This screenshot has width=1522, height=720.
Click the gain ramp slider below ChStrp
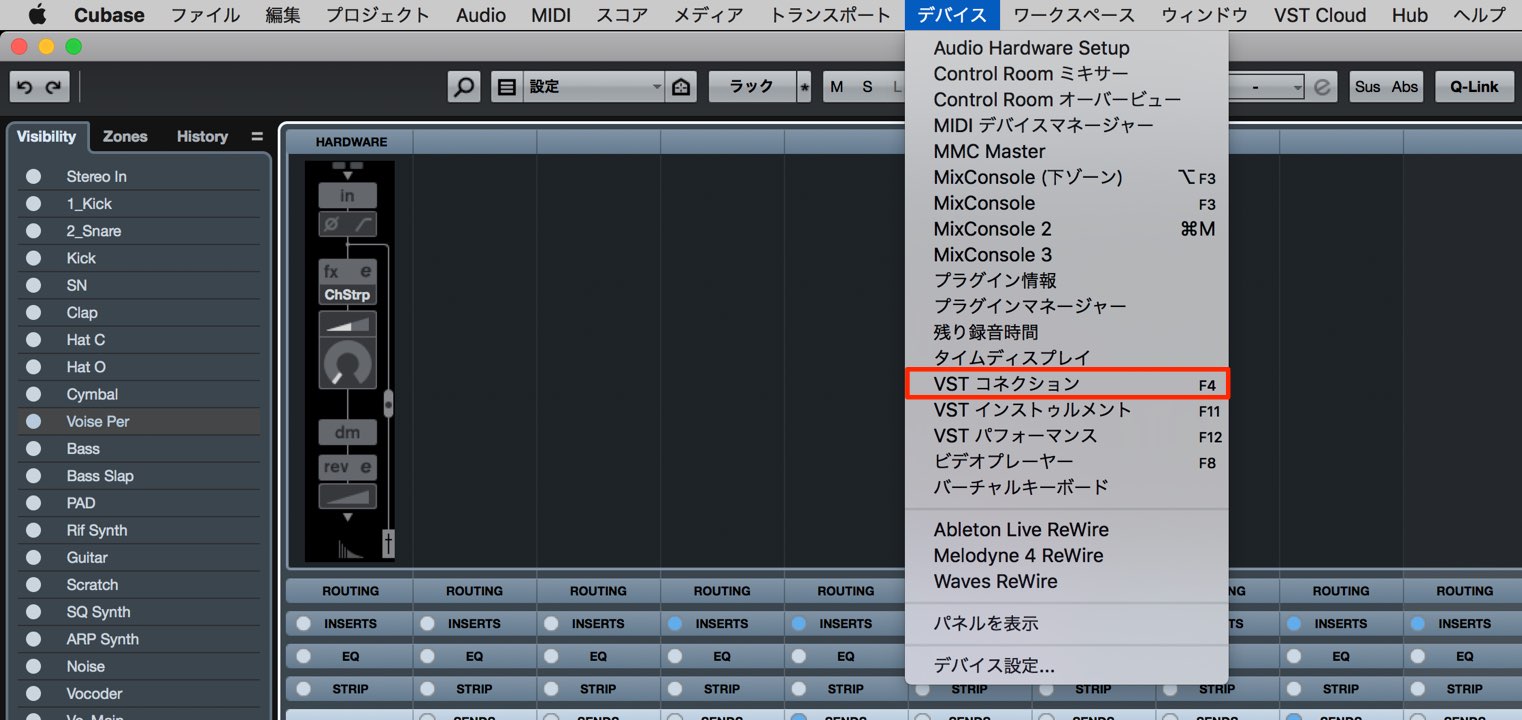pyautogui.click(x=347, y=324)
